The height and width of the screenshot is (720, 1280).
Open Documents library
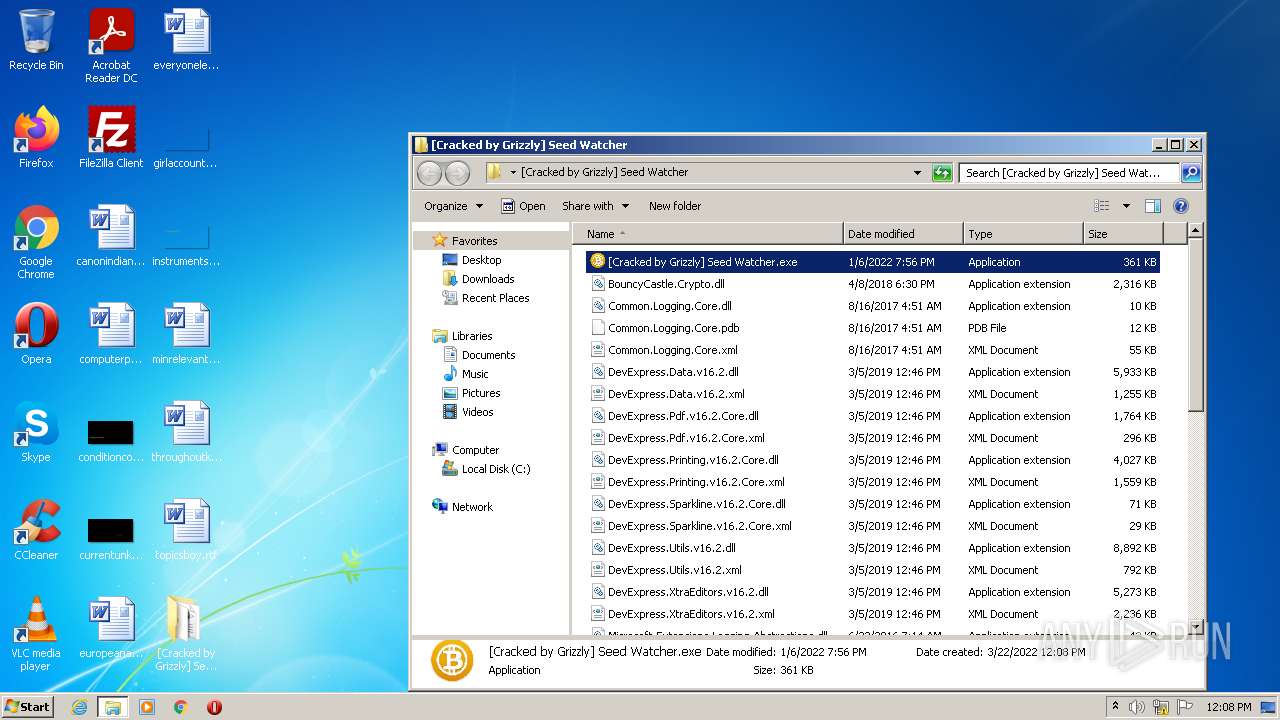488,355
